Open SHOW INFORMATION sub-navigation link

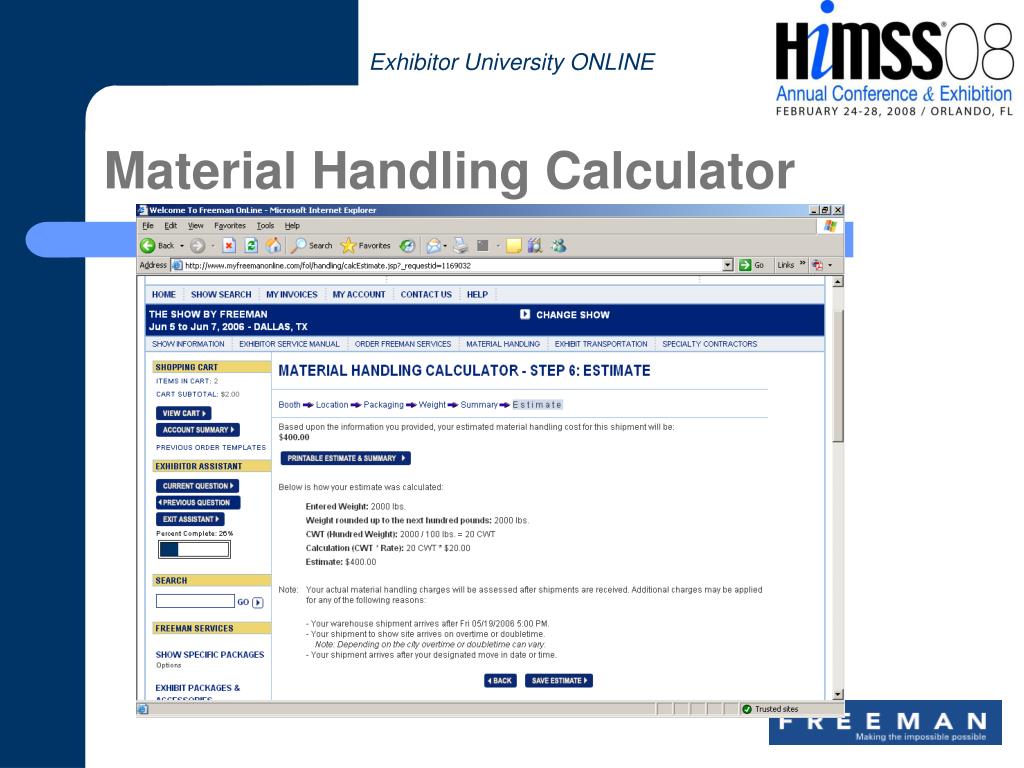coord(188,344)
